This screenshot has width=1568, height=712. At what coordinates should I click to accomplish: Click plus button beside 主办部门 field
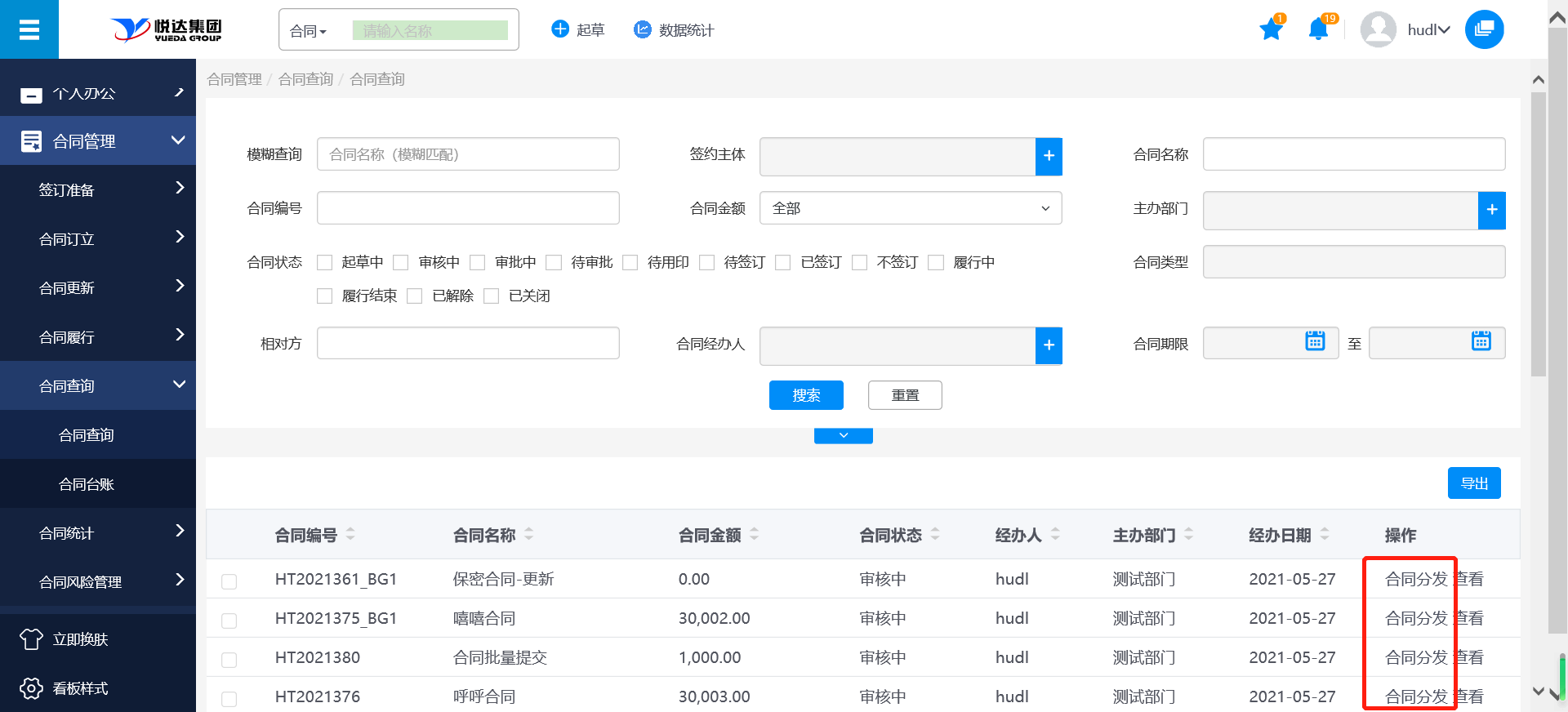coord(1491,210)
